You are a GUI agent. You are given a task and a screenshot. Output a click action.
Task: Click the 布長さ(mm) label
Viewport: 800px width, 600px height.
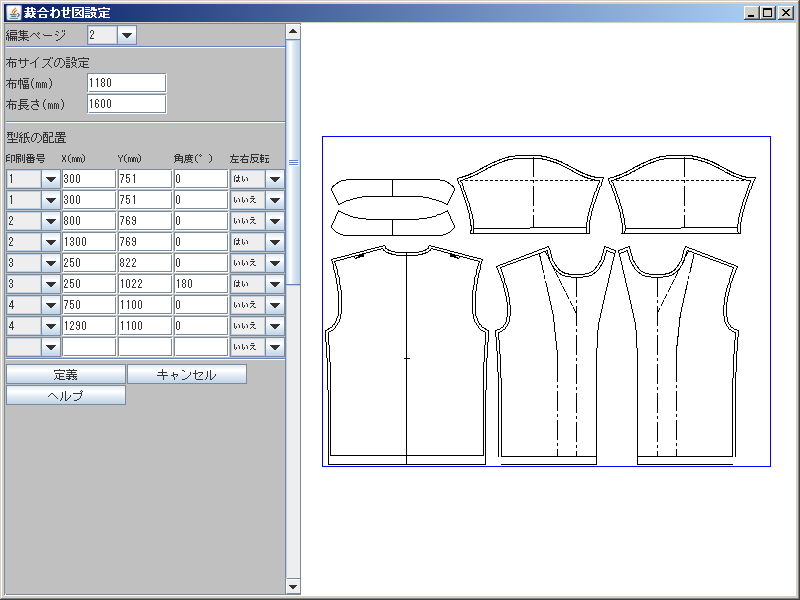click(35, 105)
